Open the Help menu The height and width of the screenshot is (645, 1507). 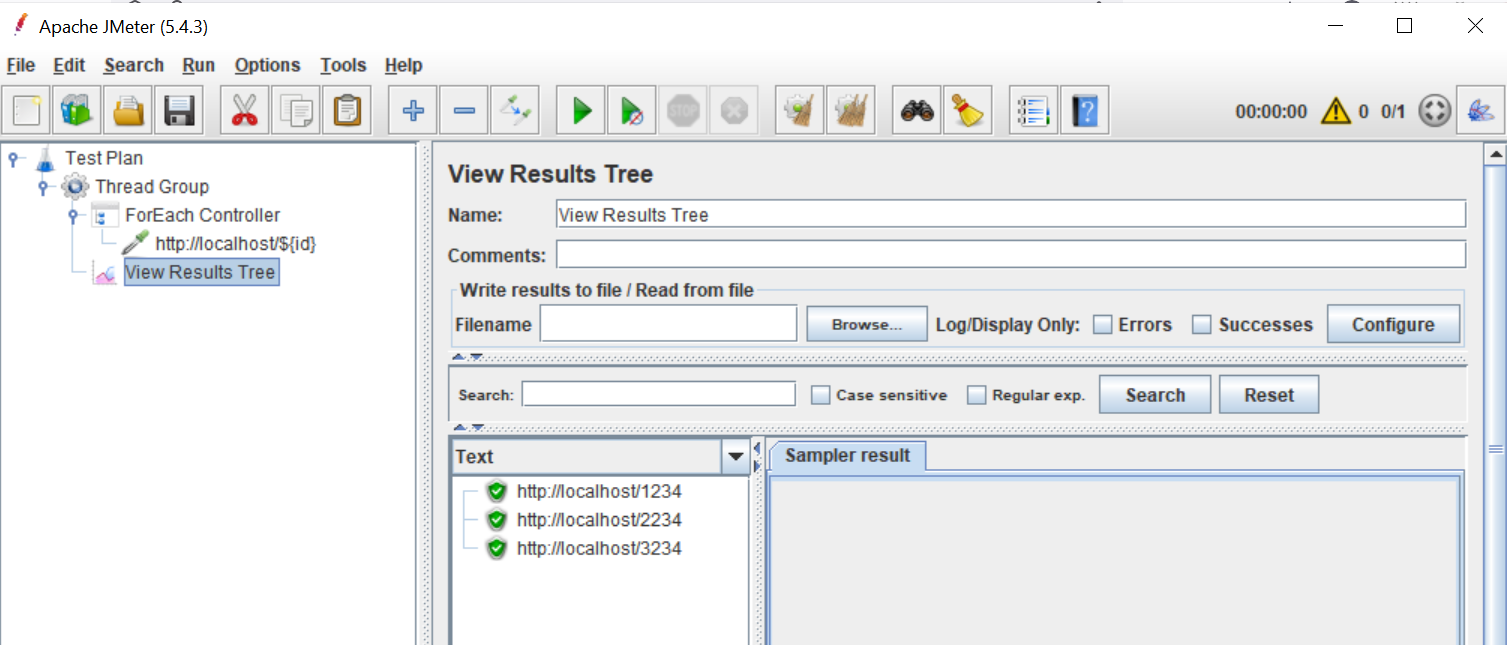pyautogui.click(x=403, y=65)
